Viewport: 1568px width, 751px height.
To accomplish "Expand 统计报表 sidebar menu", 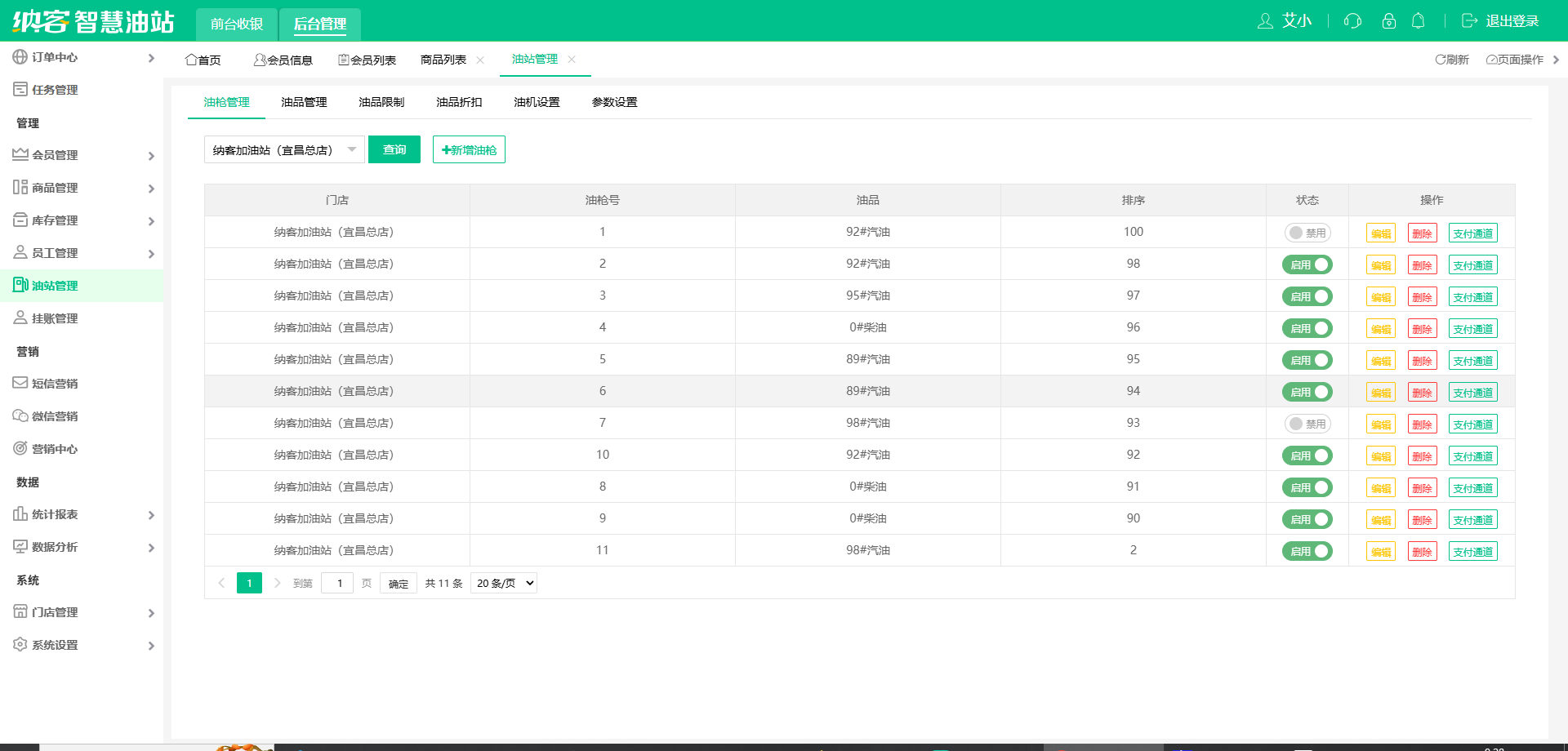I will [x=82, y=514].
